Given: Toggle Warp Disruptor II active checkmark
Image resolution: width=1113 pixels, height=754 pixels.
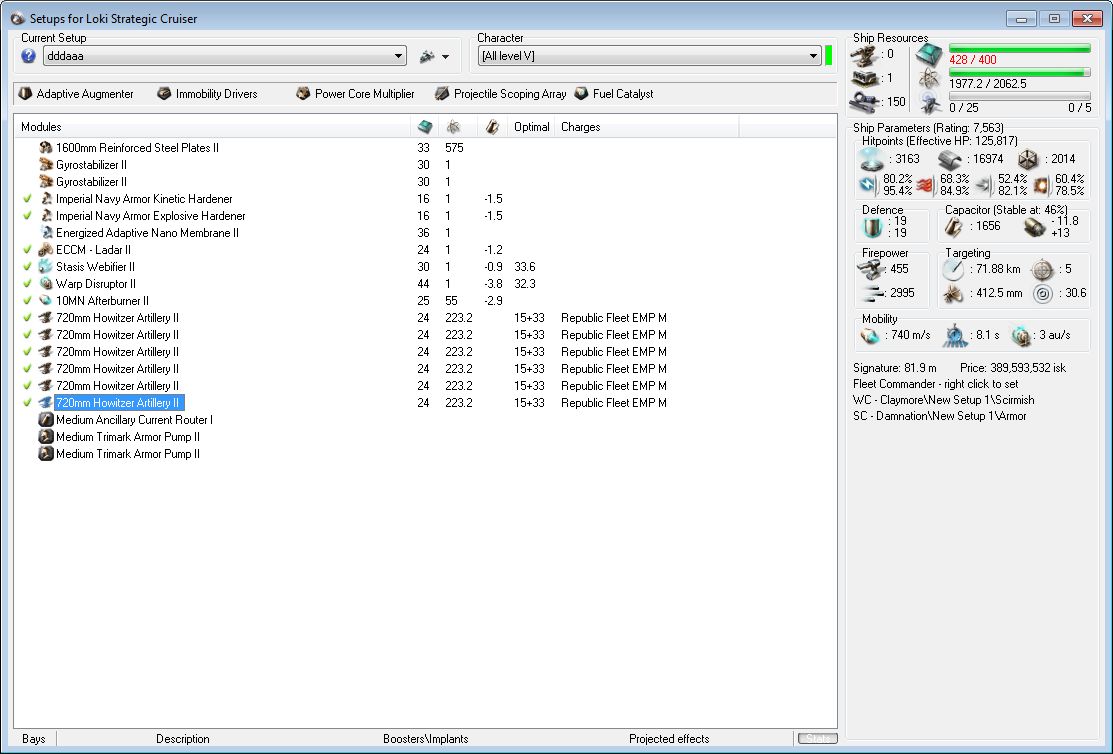Looking at the screenshot, I should pos(28,284).
